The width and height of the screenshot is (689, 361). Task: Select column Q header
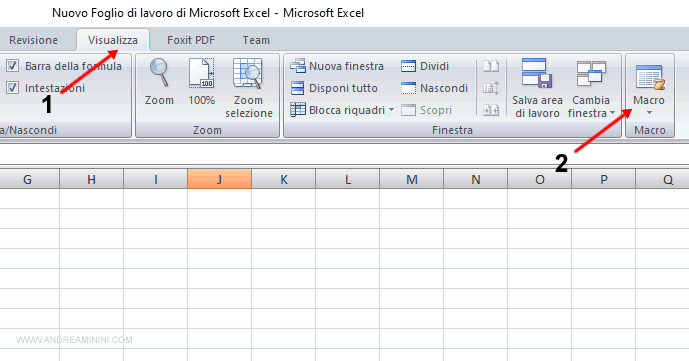[x=663, y=179]
